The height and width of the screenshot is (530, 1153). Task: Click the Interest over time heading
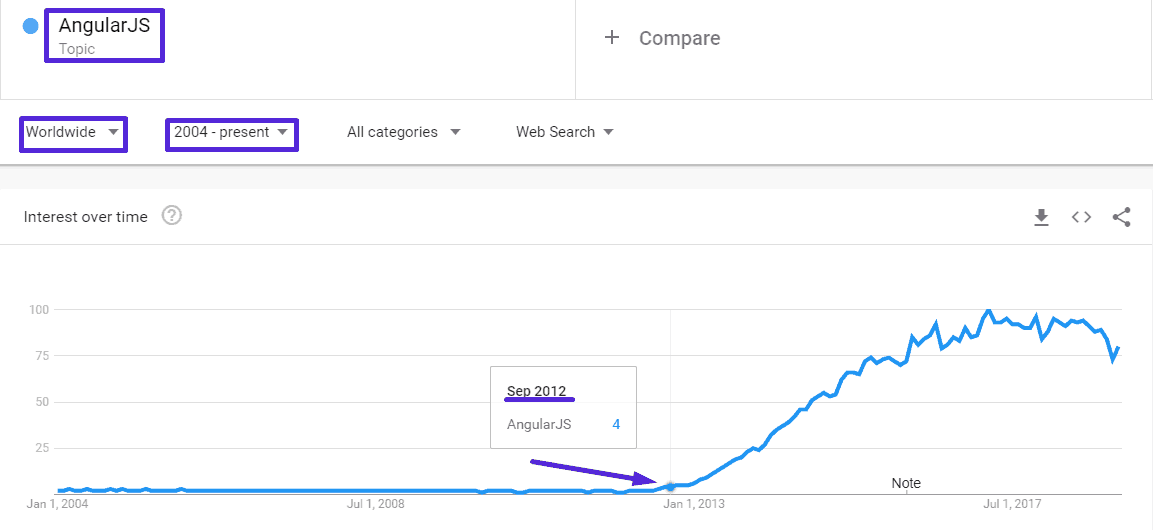tap(86, 217)
